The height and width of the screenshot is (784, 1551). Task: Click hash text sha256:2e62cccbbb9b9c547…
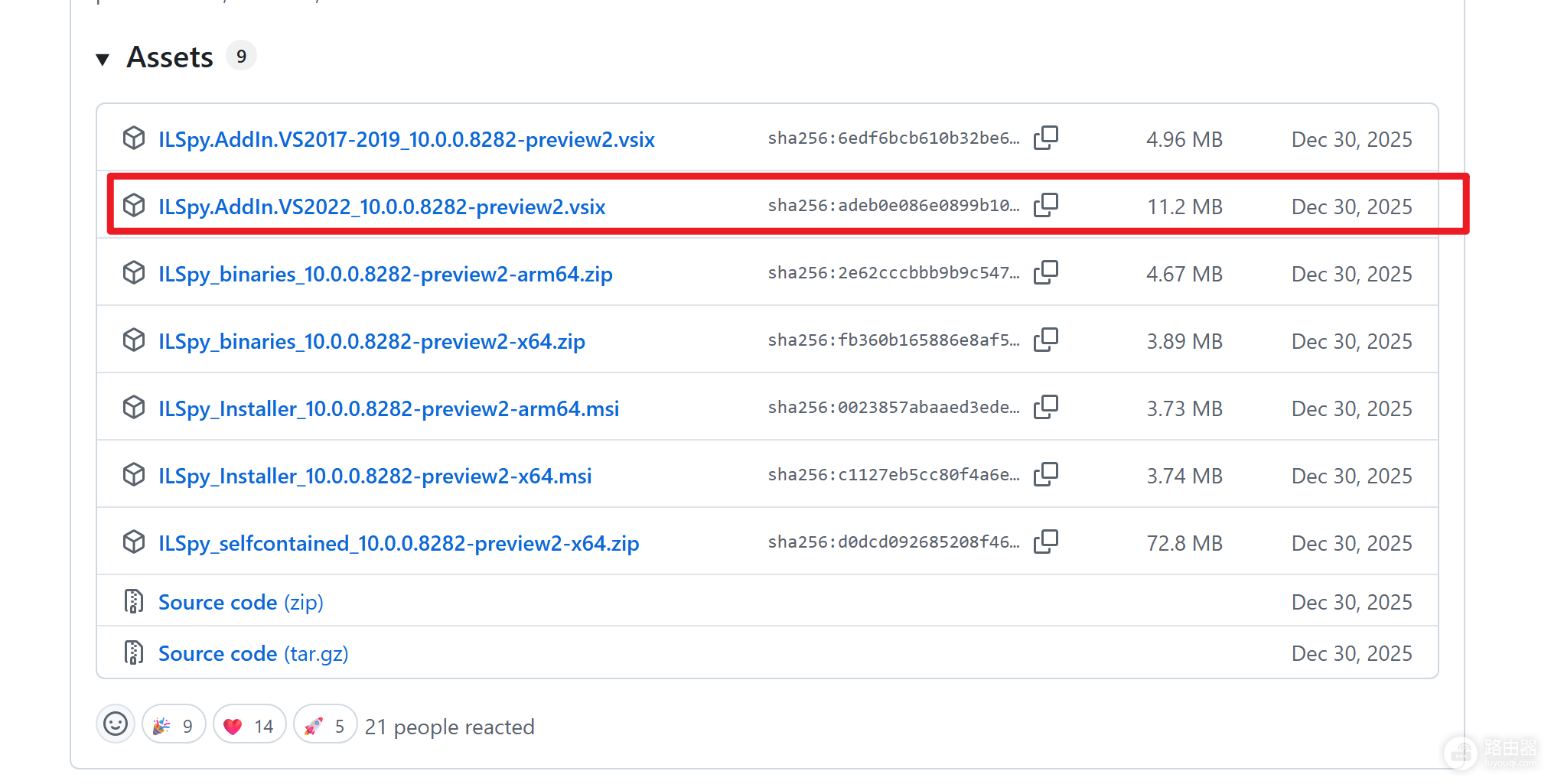(894, 272)
